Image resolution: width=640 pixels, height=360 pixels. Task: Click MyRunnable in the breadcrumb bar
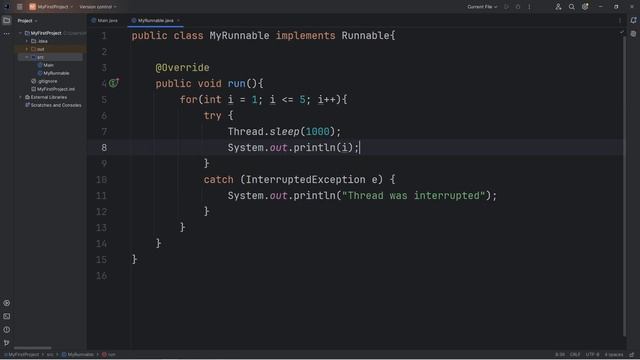tap(78, 355)
